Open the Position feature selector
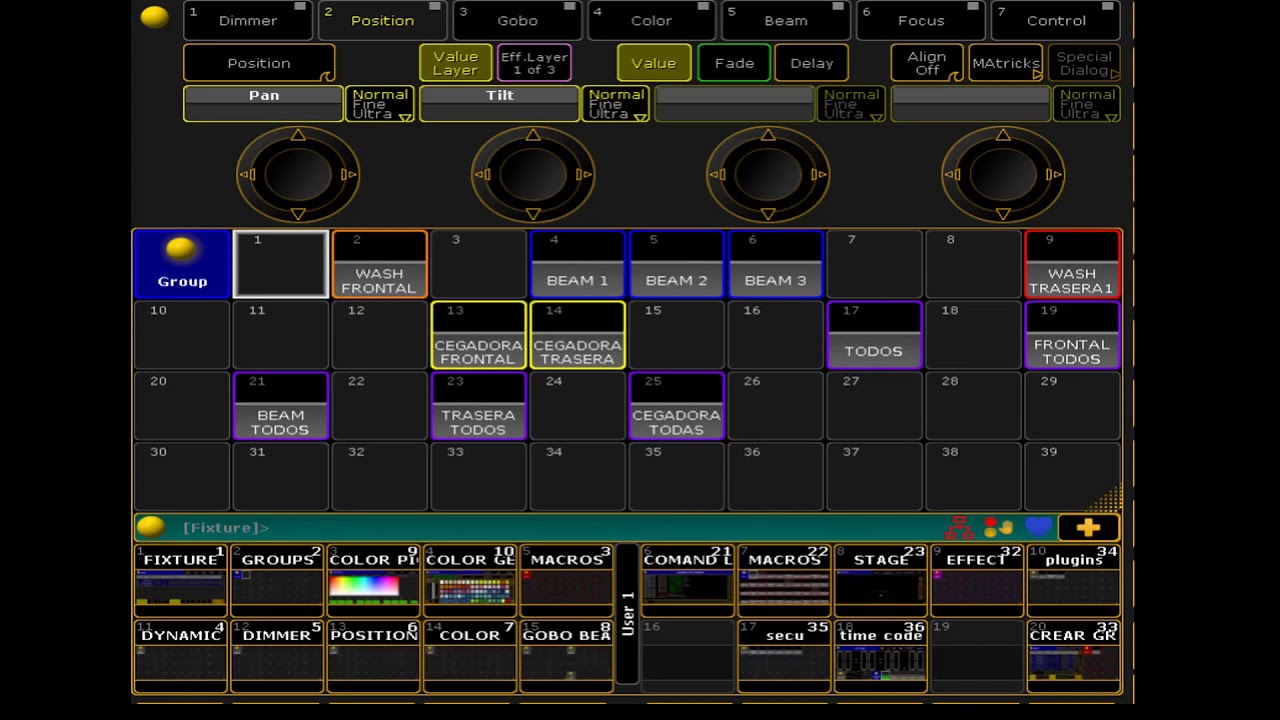The height and width of the screenshot is (720, 1280). pyautogui.click(x=259, y=63)
